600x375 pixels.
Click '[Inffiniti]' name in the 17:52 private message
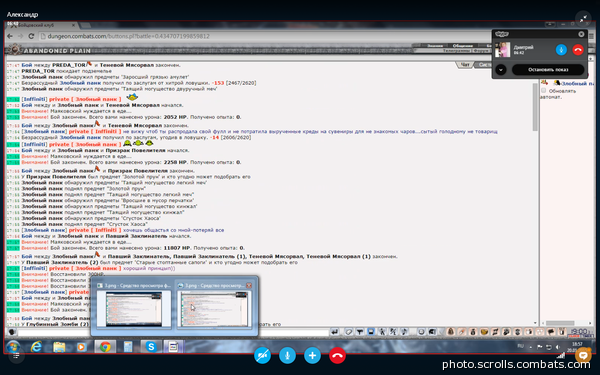click(34, 99)
